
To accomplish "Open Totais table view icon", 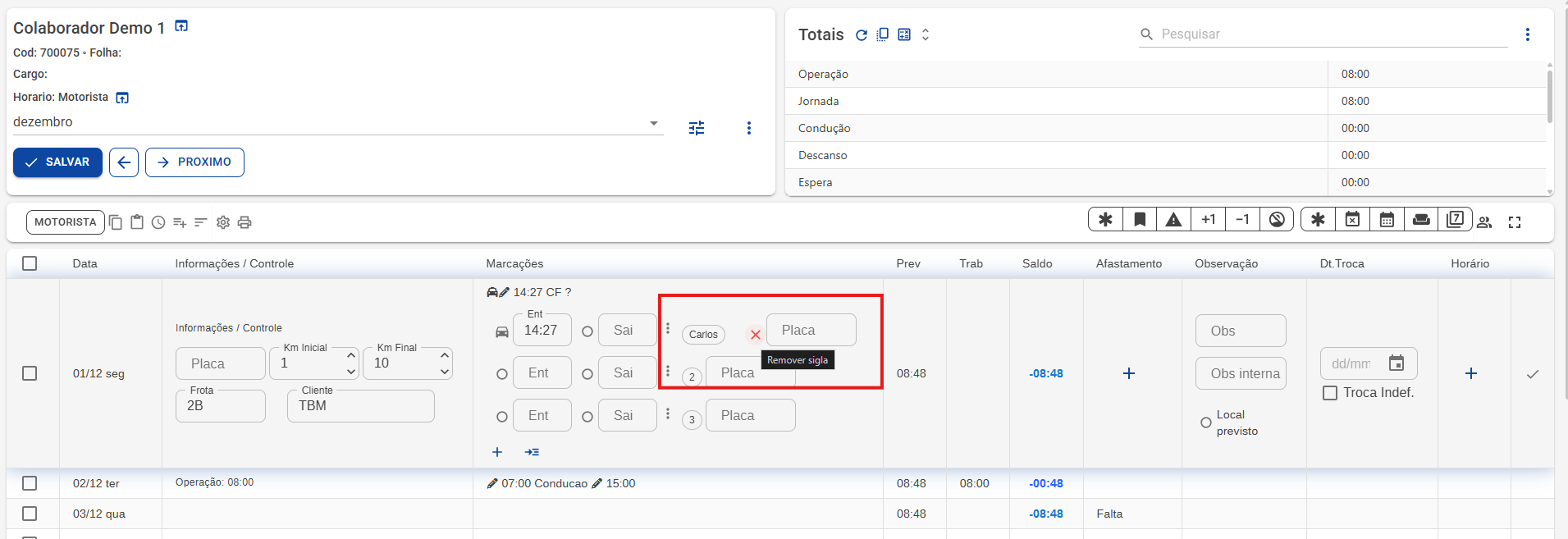I will click(904, 34).
